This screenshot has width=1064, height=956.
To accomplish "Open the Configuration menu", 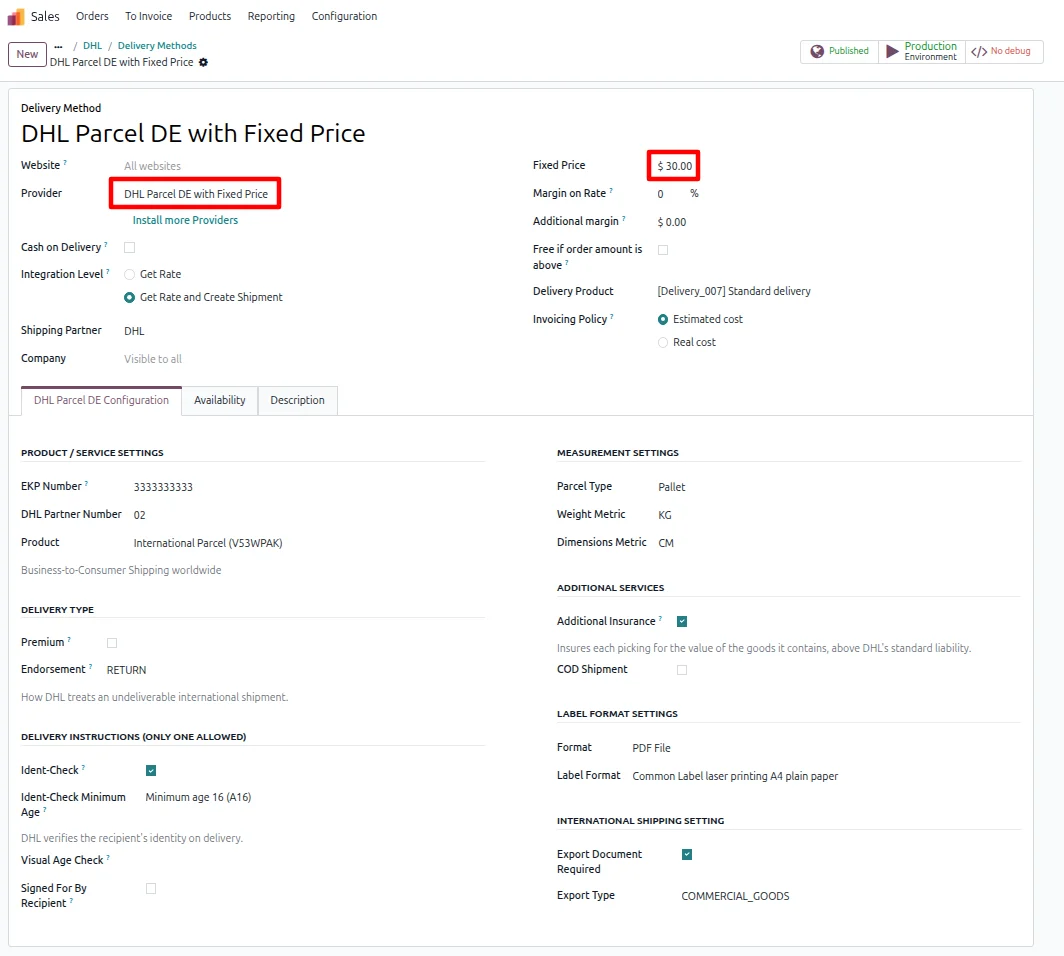I will [344, 16].
